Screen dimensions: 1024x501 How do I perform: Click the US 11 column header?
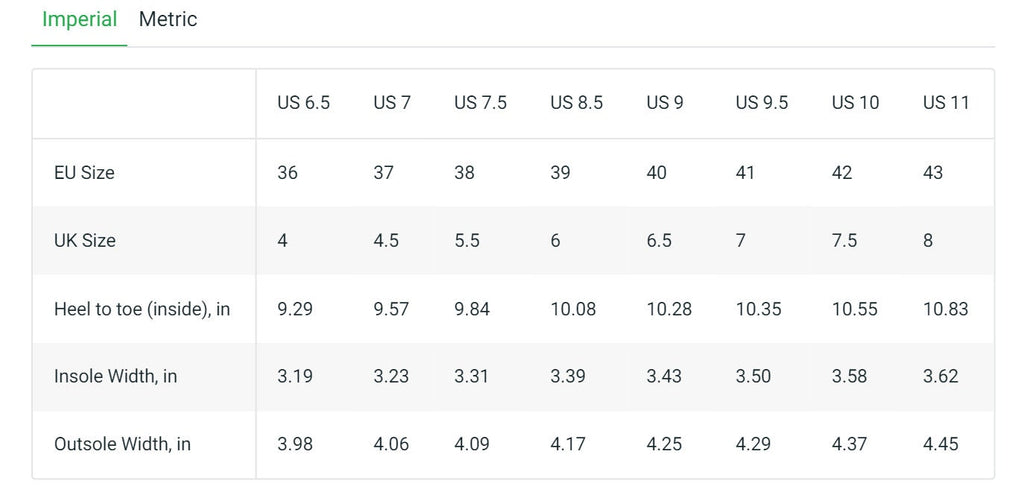pos(946,103)
